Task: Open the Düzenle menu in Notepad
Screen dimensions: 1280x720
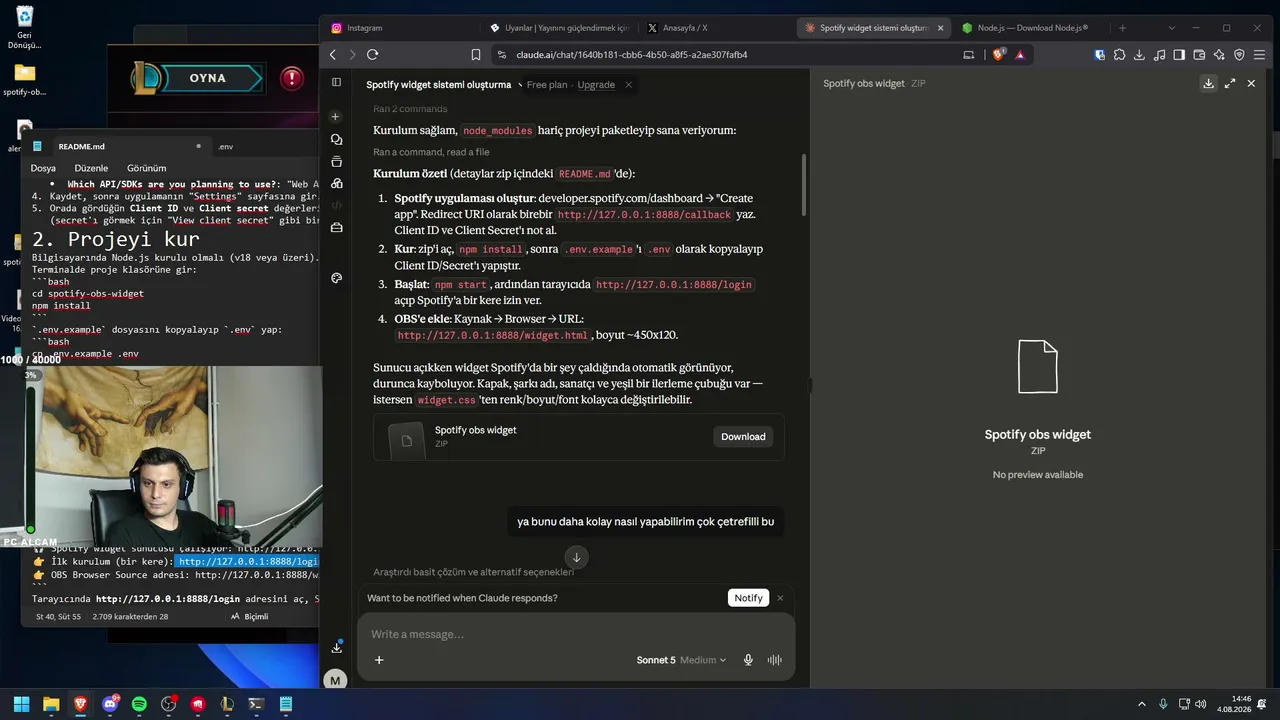Action: click(91, 168)
